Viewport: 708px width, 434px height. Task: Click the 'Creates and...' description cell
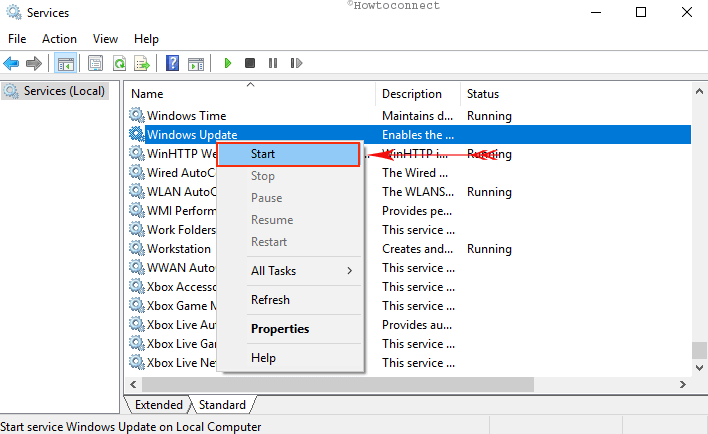(417, 249)
